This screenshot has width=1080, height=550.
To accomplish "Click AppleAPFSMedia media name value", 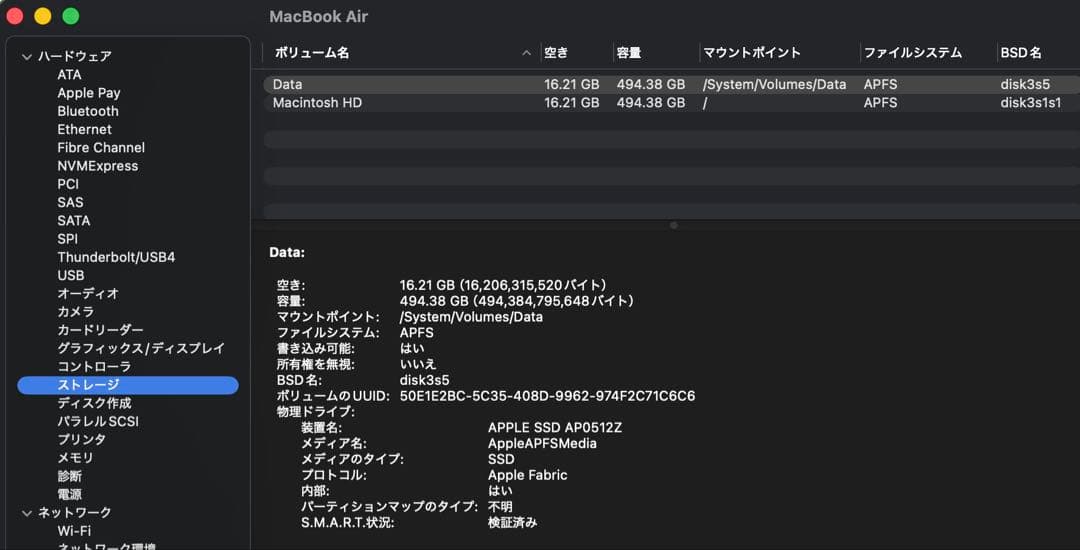I will (x=542, y=443).
